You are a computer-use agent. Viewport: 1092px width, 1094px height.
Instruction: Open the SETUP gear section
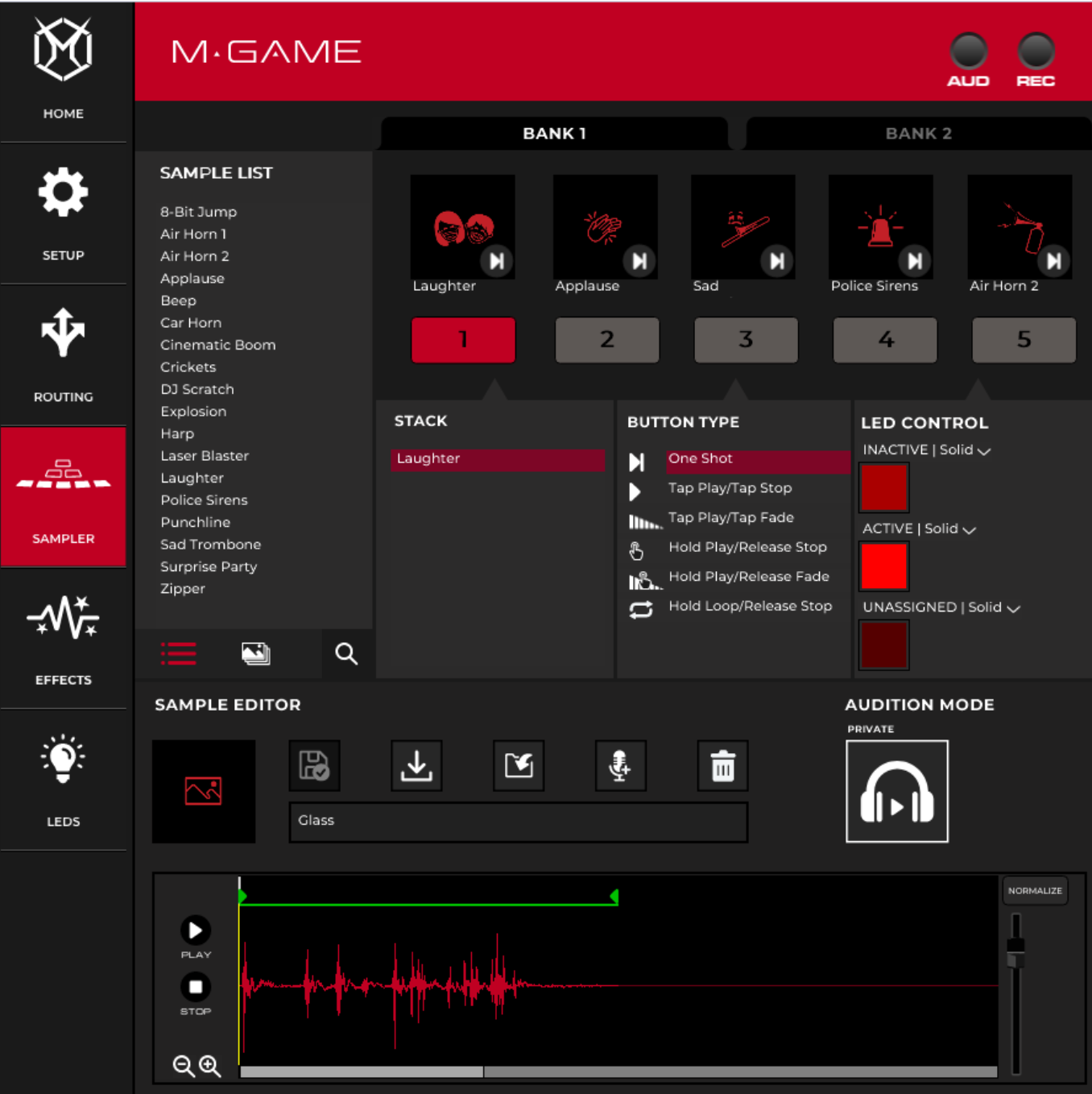coord(63,213)
